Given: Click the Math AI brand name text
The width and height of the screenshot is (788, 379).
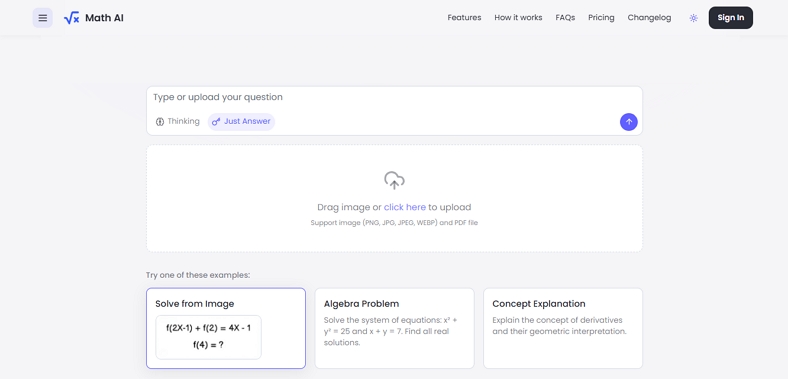Looking at the screenshot, I should tap(104, 18).
